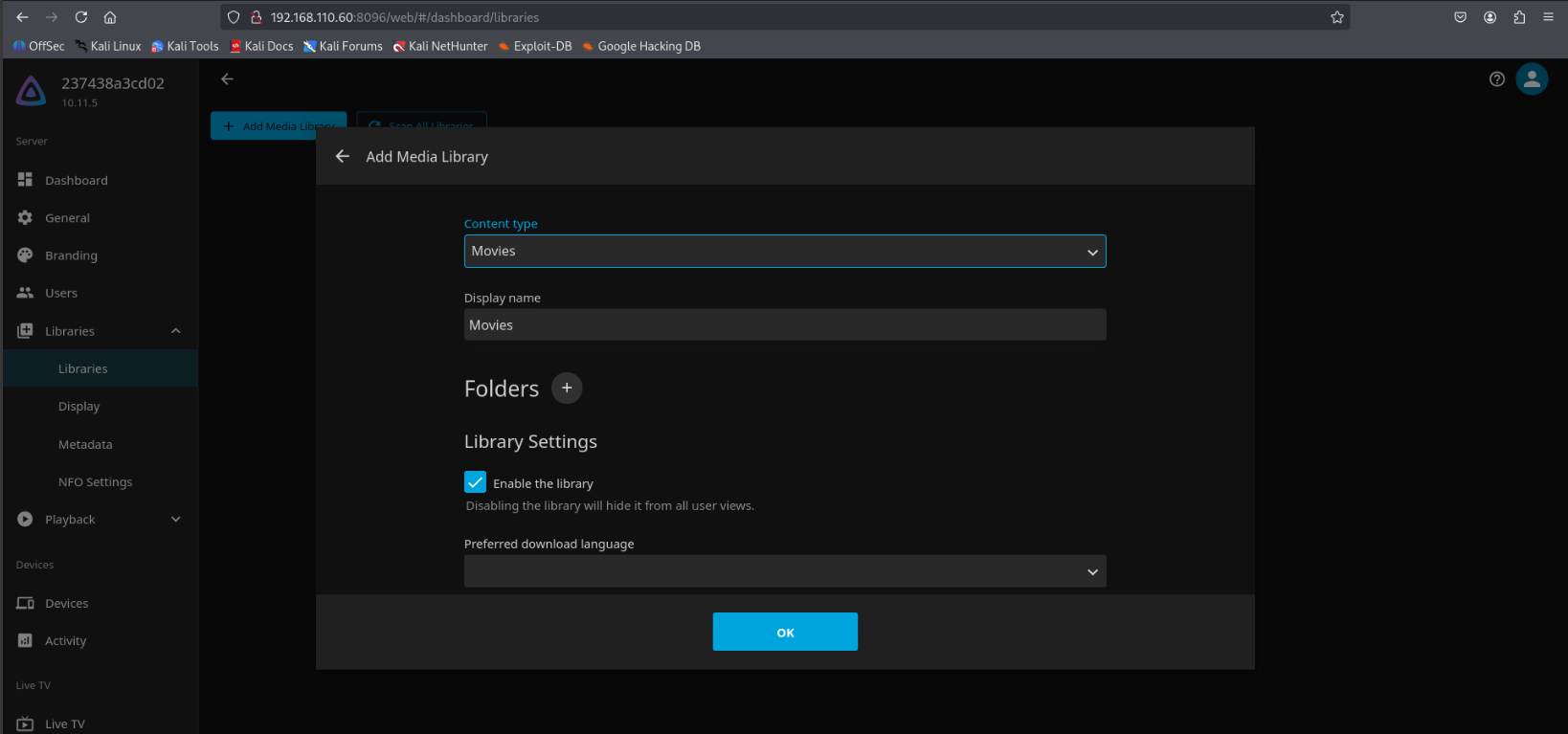Click the help question mark icon

1497,79
